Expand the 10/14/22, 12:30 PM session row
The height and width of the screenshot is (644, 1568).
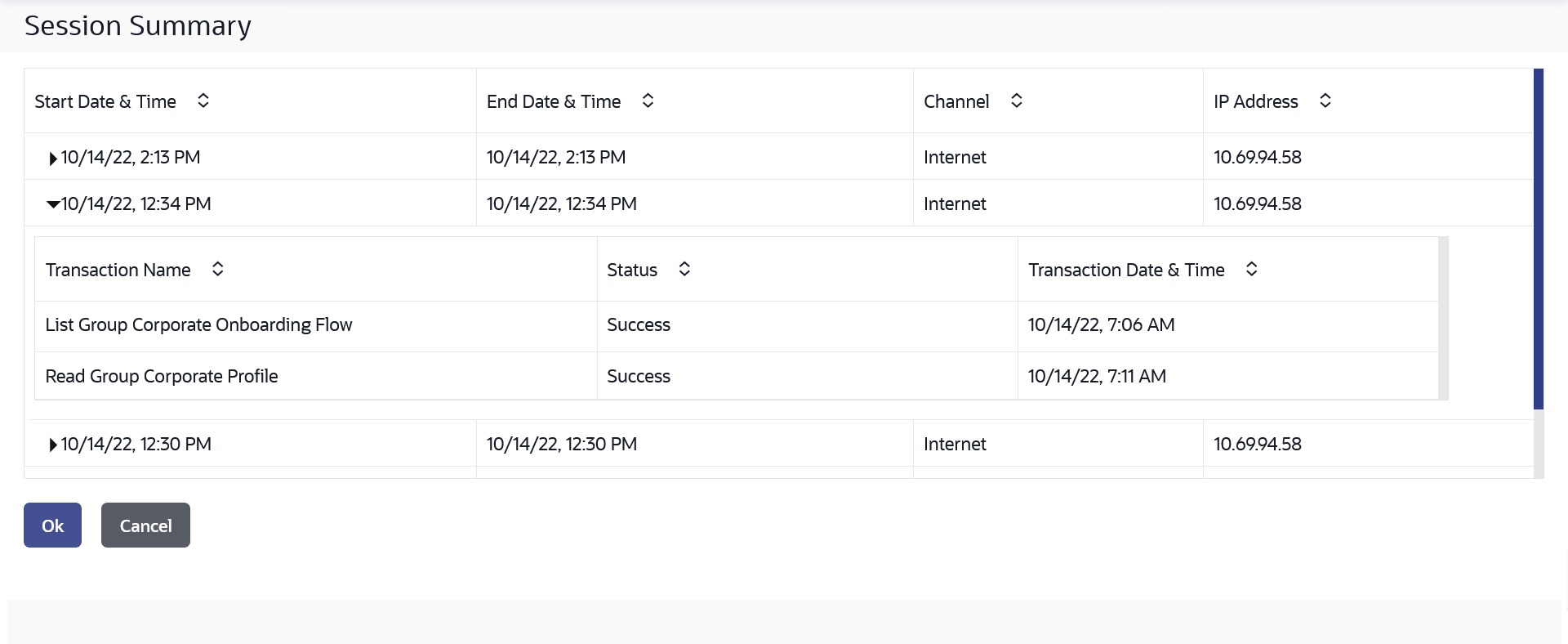(53, 445)
